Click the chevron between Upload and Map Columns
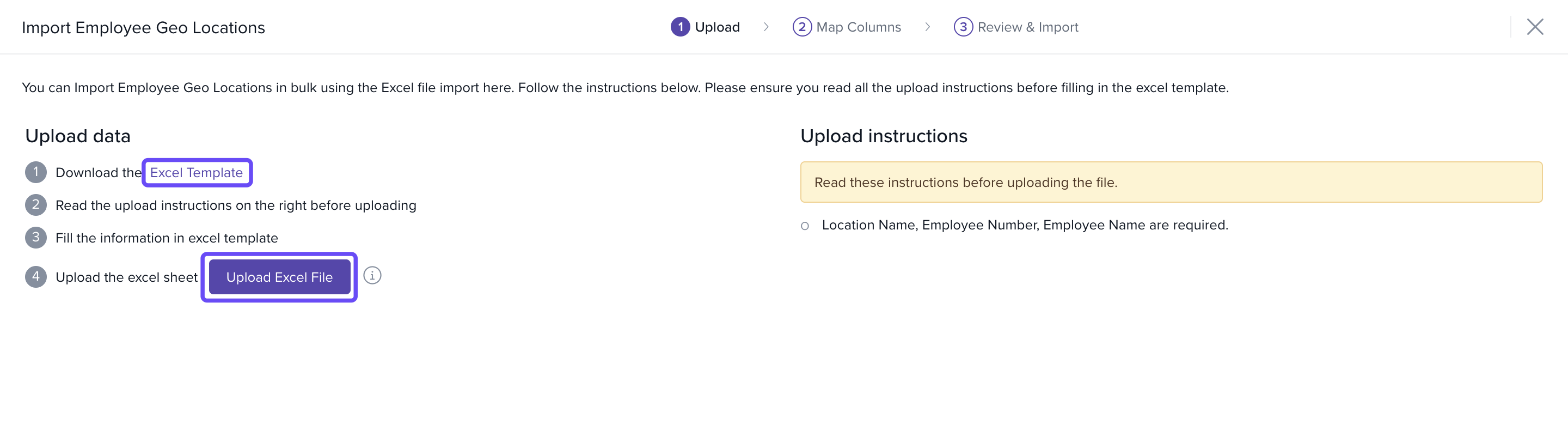This screenshot has height=424, width=1568. (x=765, y=27)
